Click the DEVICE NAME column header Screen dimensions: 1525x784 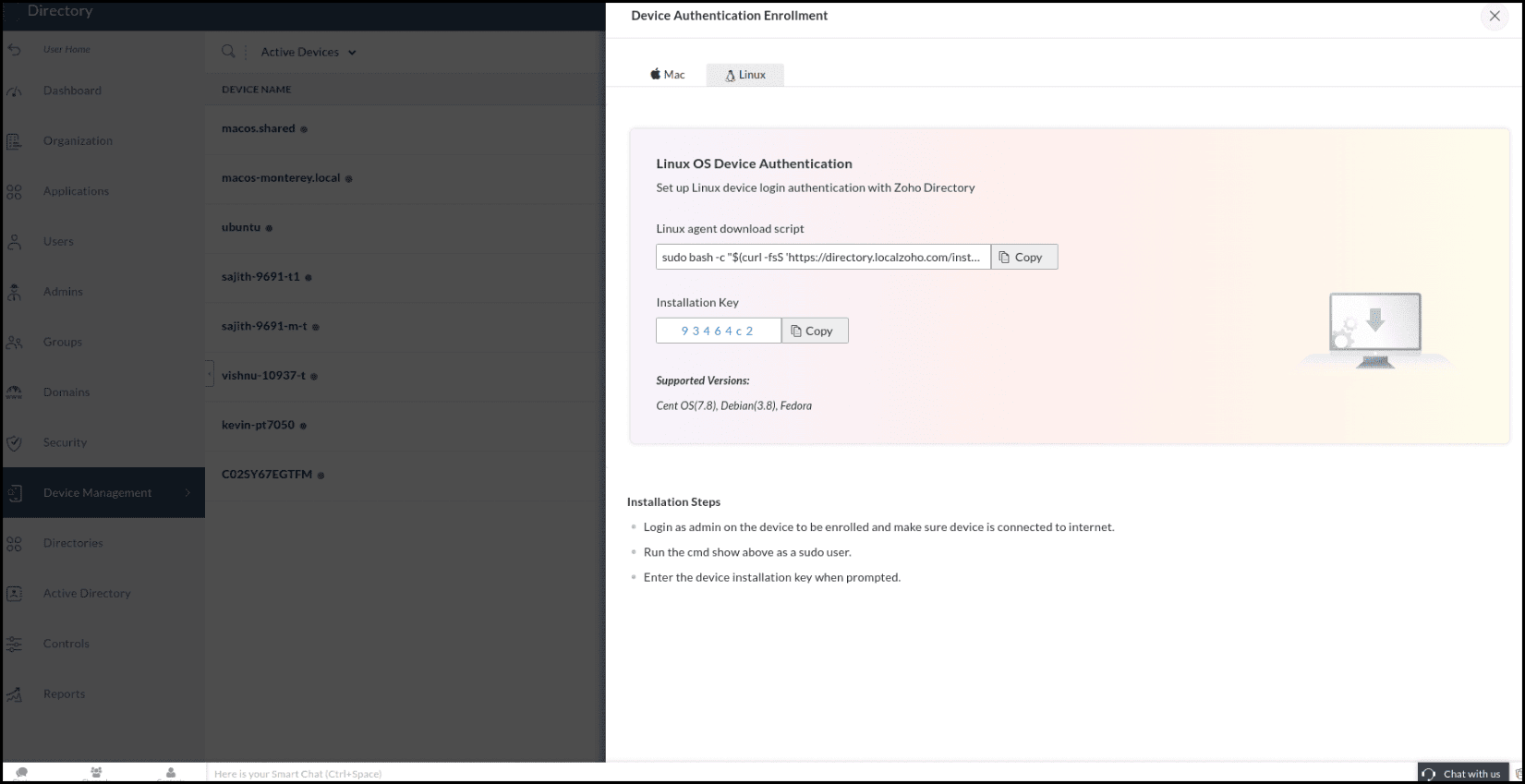257,90
